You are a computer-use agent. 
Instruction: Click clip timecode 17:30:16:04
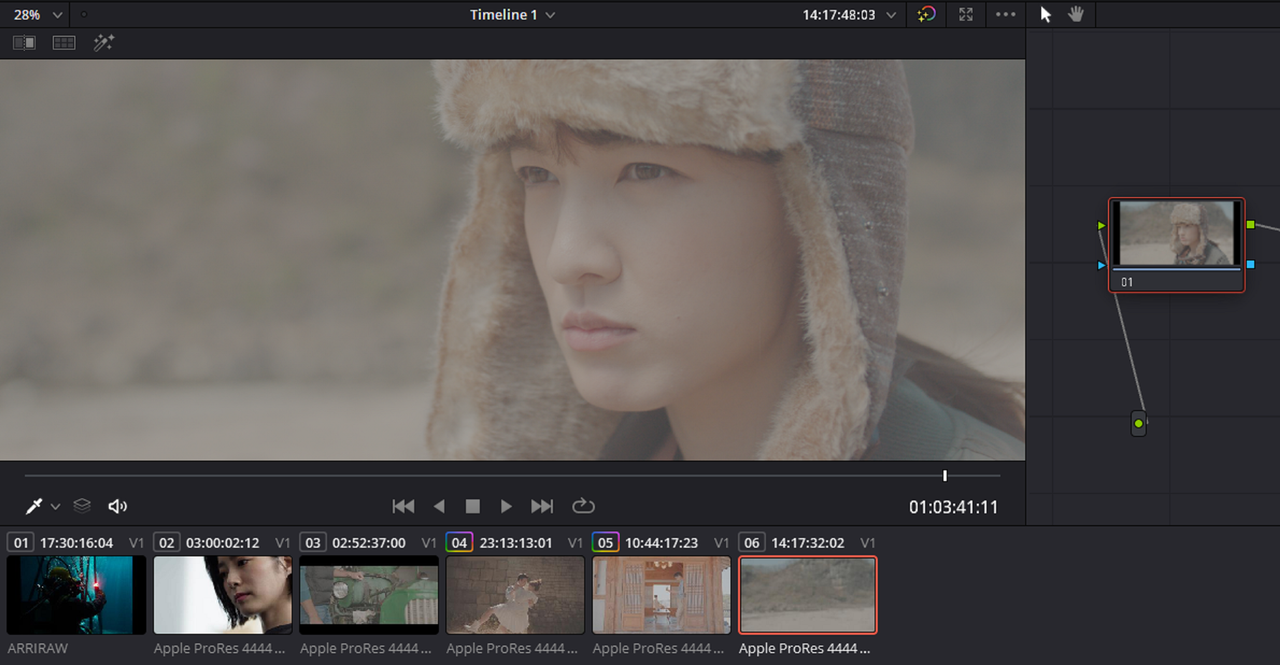point(76,543)
